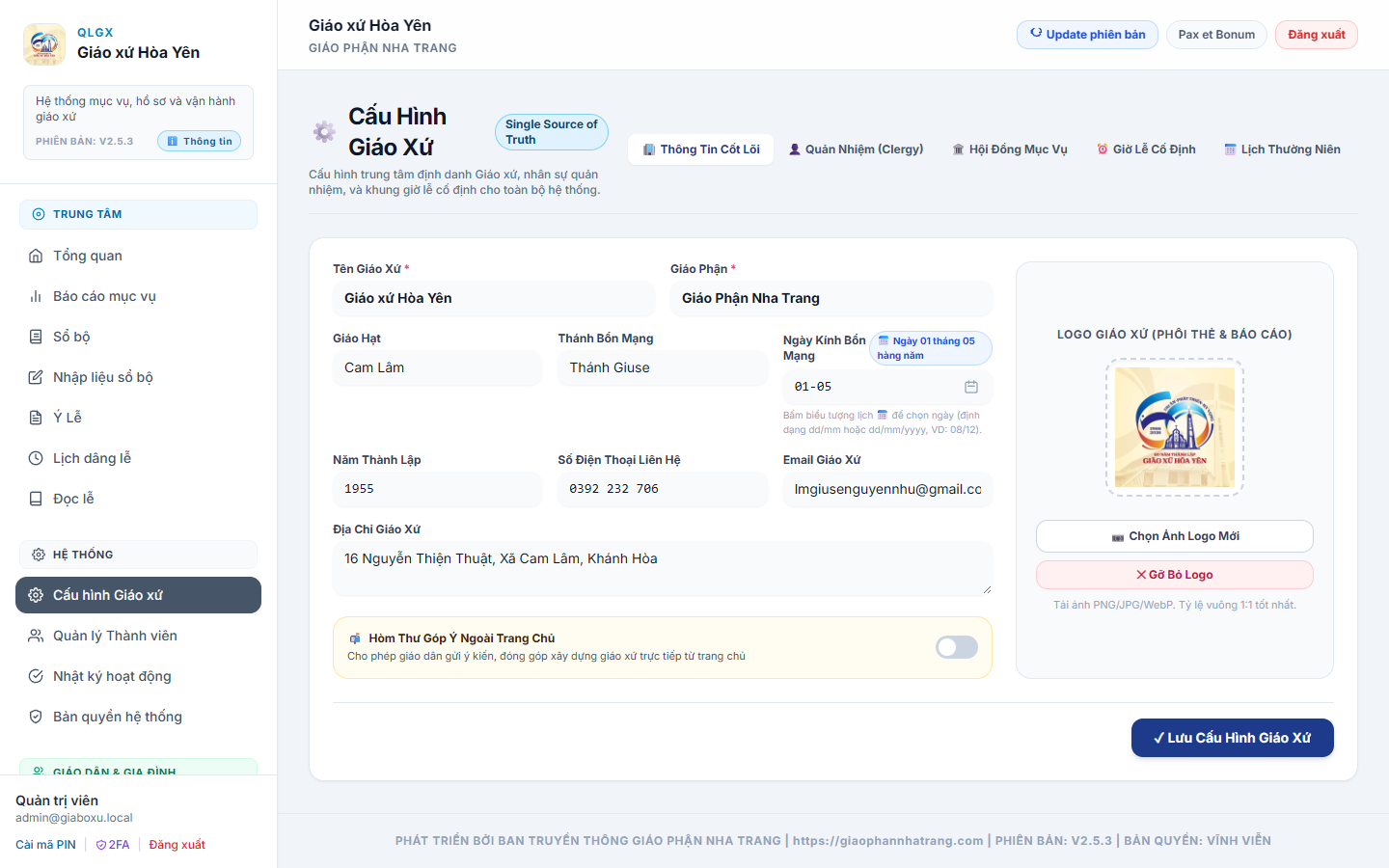Click the Địa Chỉ Giáo Xứ text area
This screenshot has height=868, width=1389.
click(x=663, y=568)
